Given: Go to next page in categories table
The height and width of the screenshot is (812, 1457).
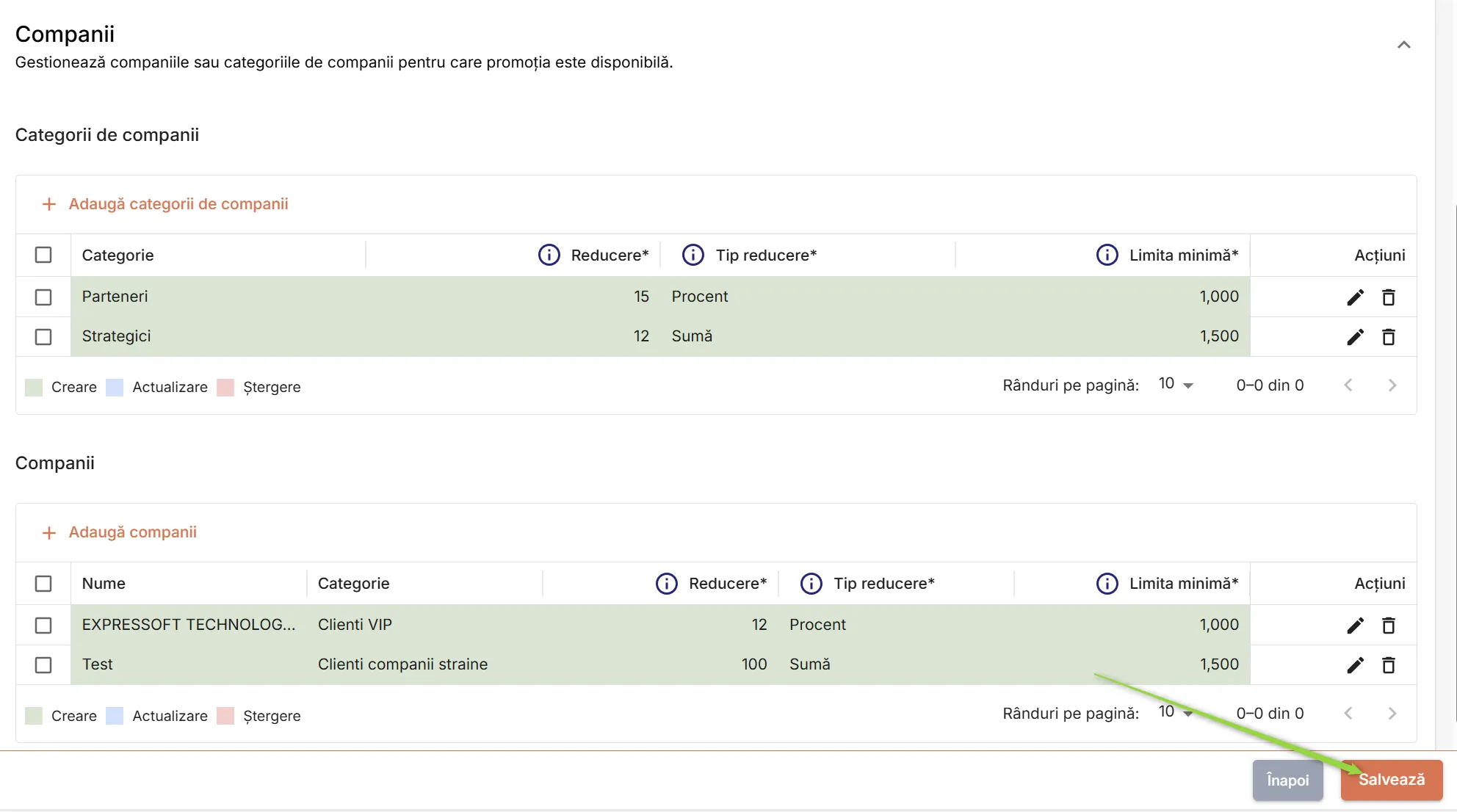Looking at the screenshot, I should pos(1392,385).
